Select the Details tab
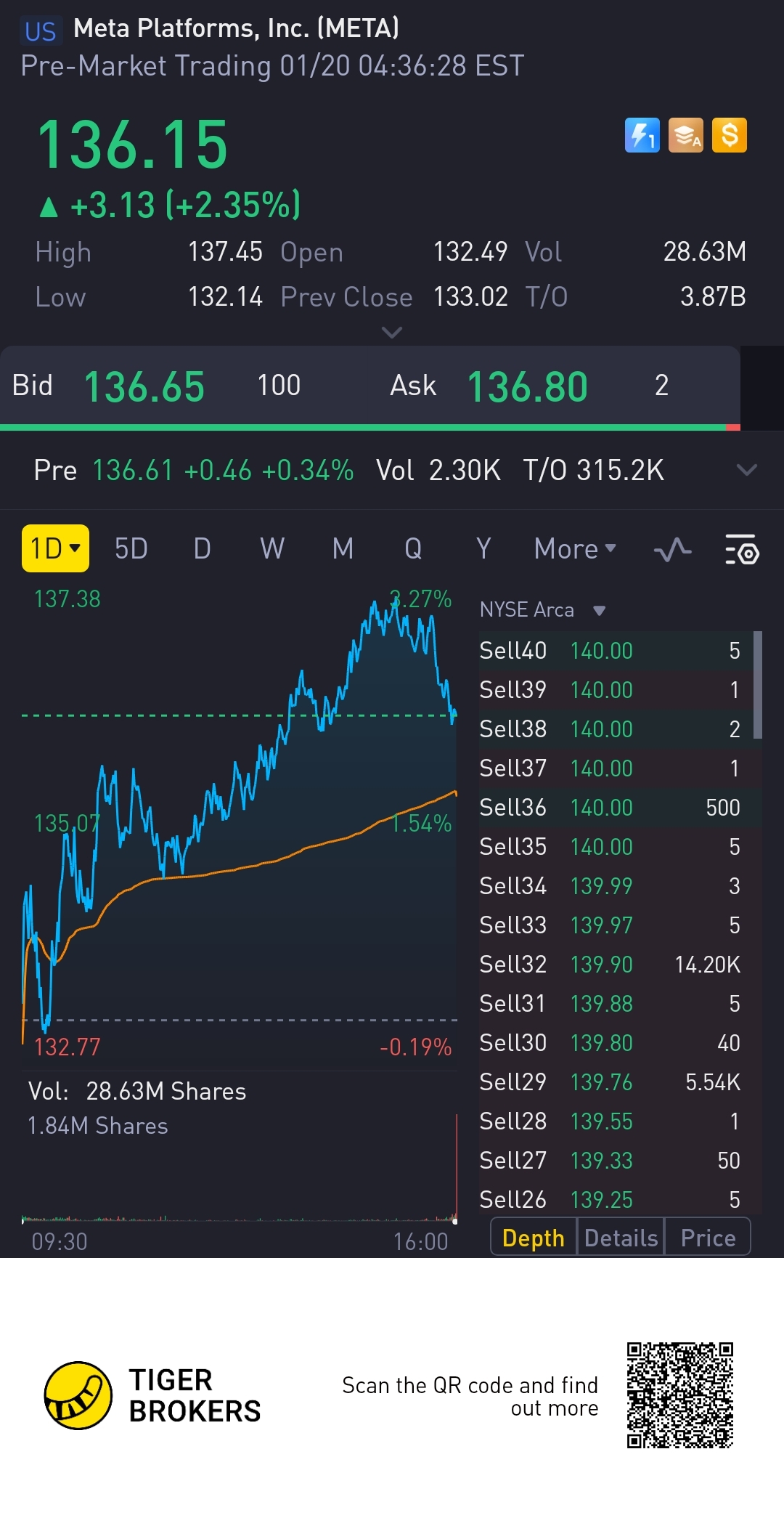Screen dimensions: 784x1534 621,1238
